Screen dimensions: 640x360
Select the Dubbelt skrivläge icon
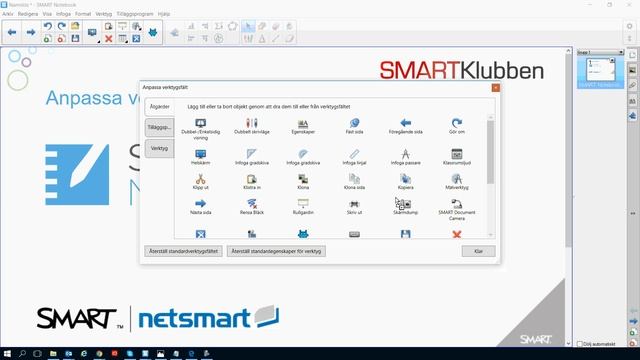251,123
